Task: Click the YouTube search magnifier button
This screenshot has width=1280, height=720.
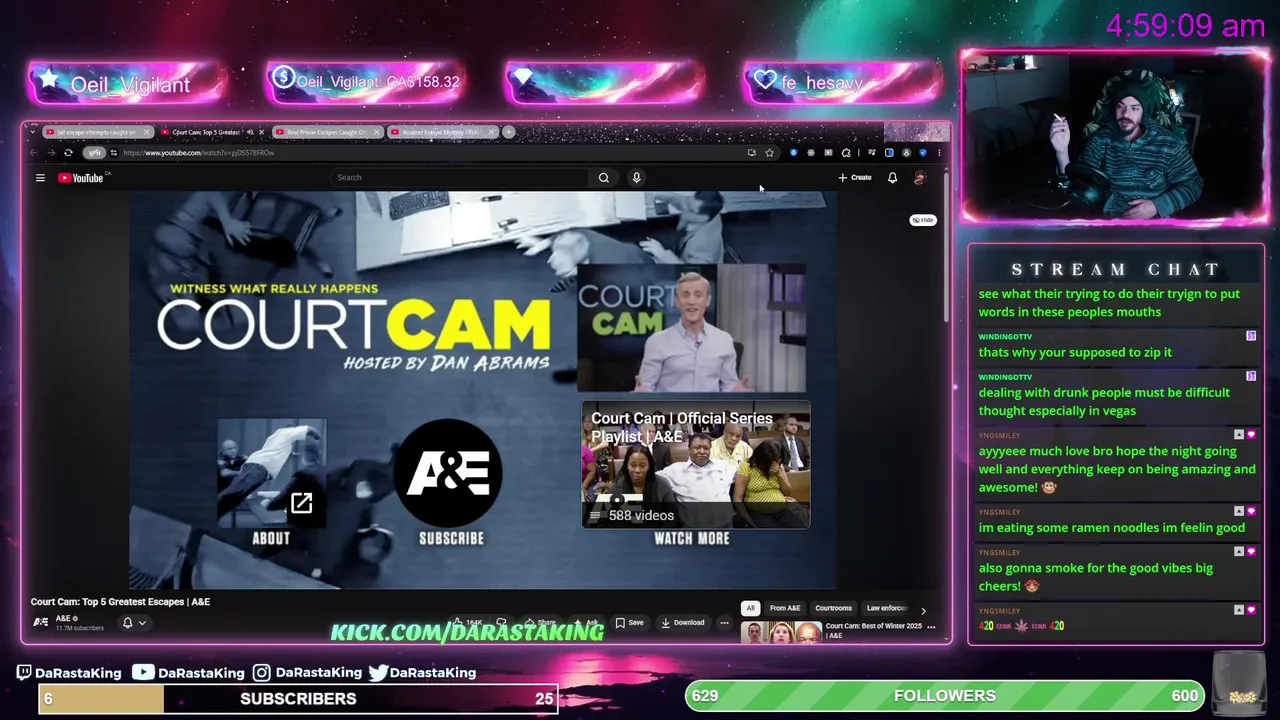Action: (604, 177)
